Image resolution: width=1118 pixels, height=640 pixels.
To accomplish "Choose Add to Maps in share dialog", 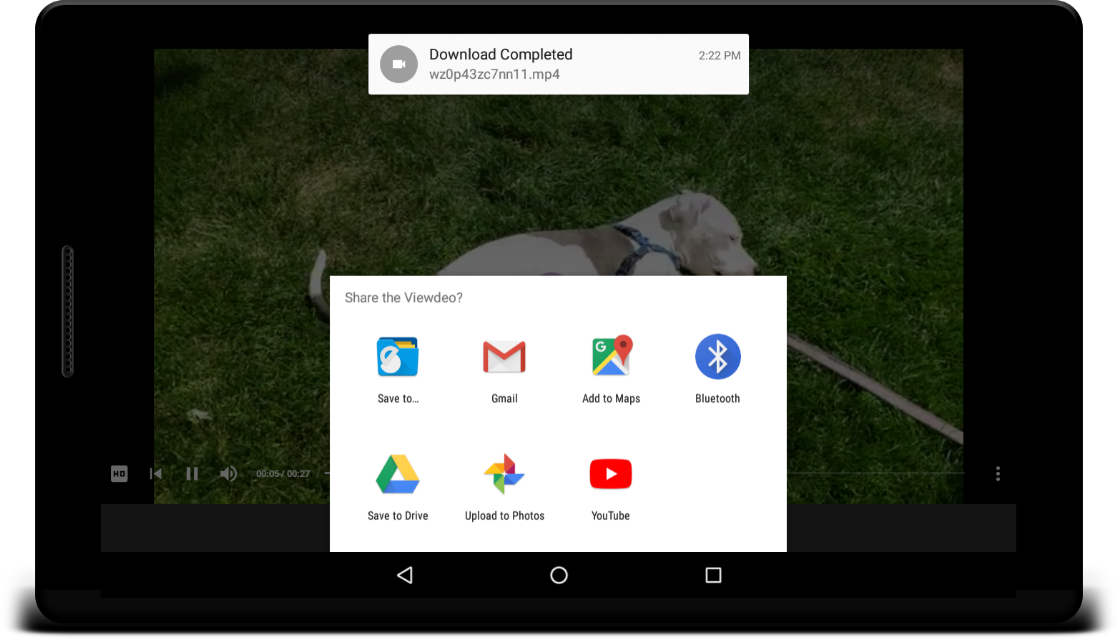I will (611, 369).
